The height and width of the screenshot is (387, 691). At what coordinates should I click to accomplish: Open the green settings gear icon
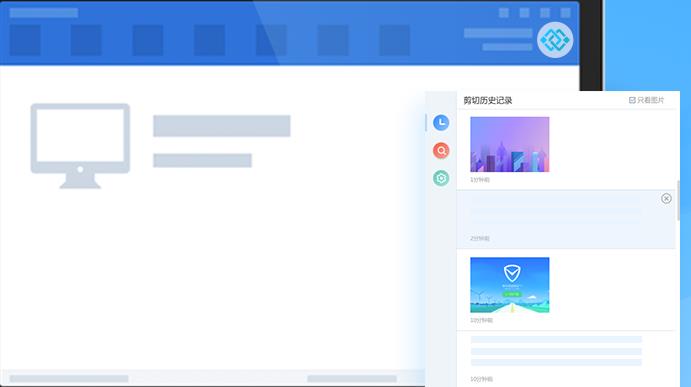[441, 178]
